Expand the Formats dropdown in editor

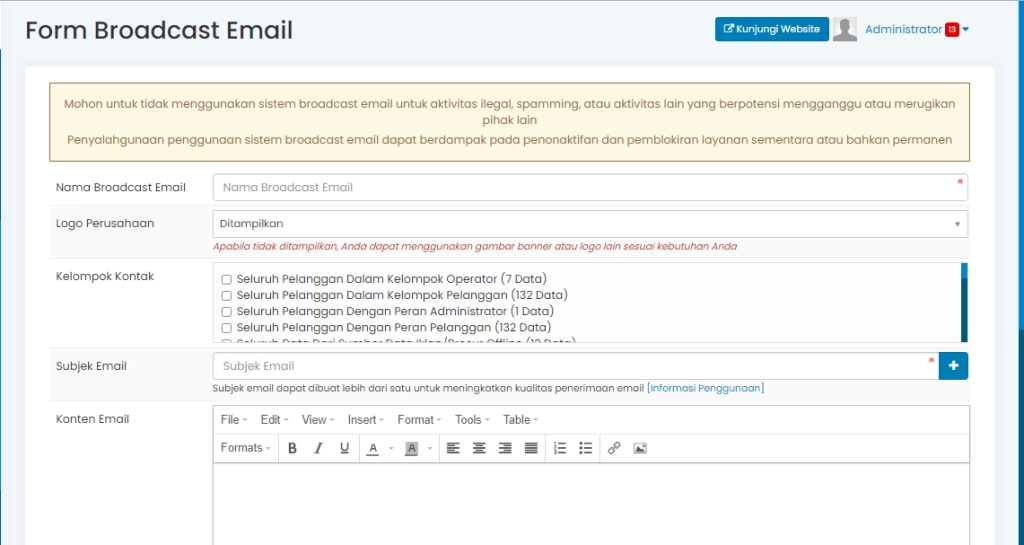coord(245,448)
